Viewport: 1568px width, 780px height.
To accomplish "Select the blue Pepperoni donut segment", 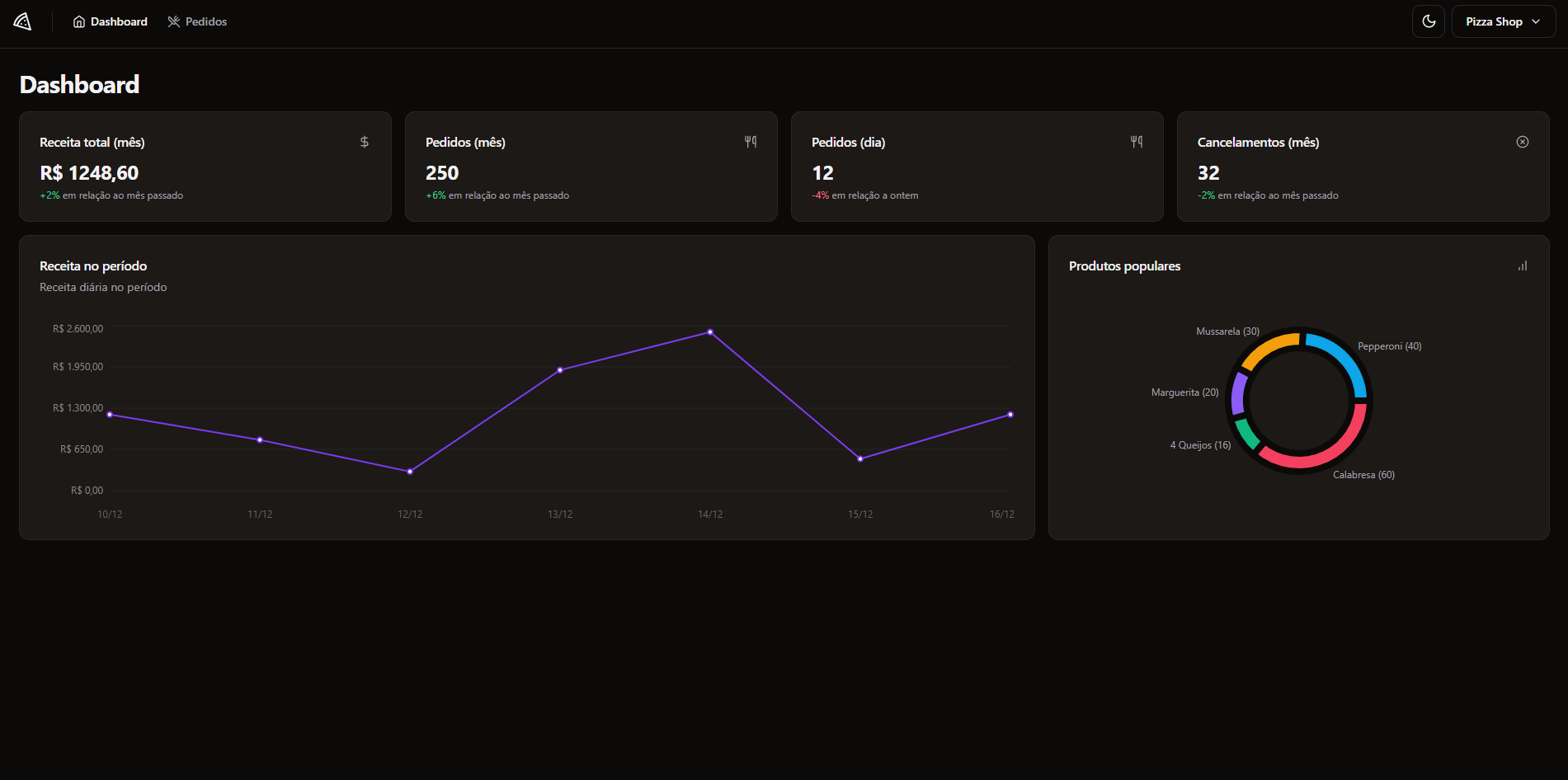I will click(x=1343, y=357).
